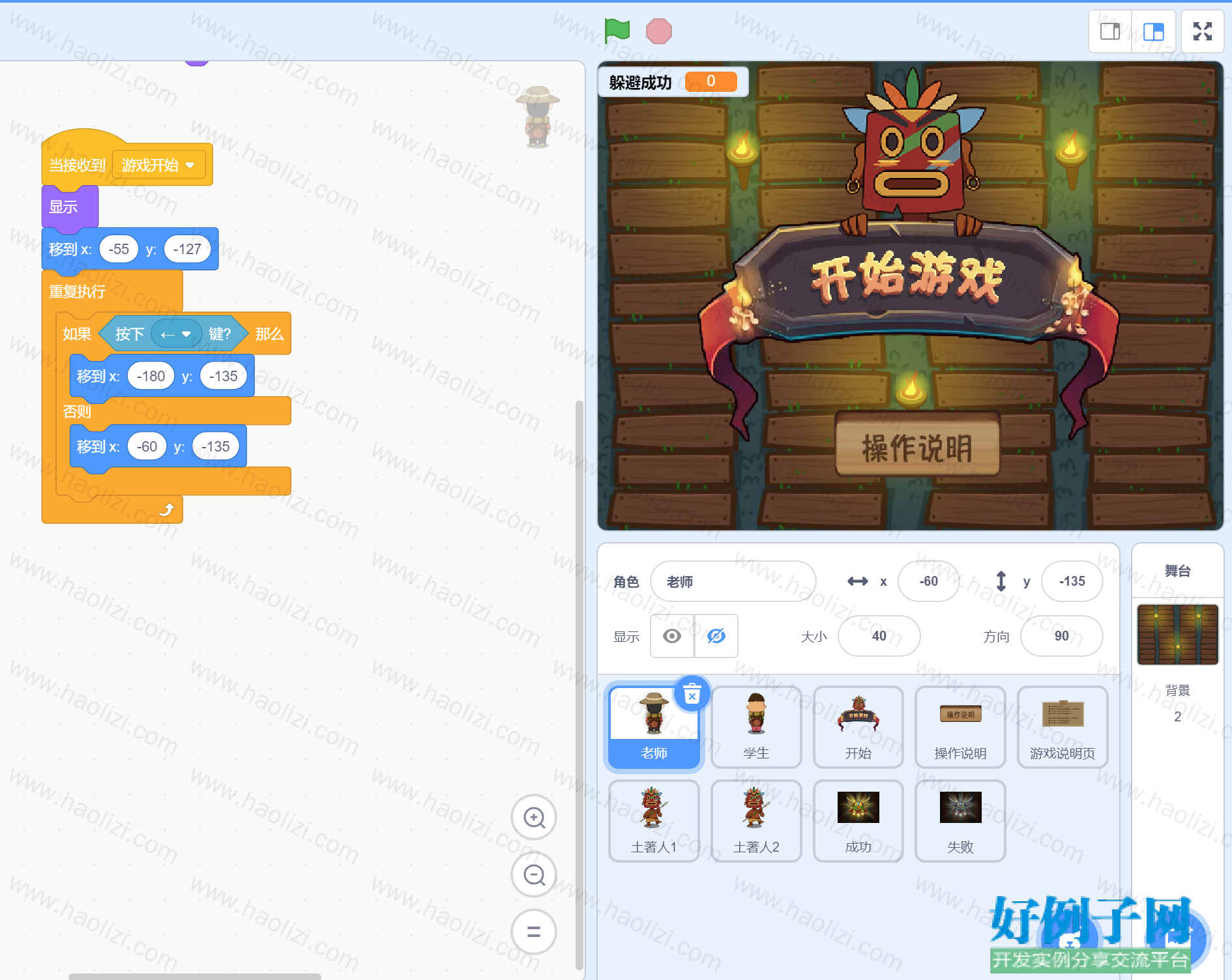1232x980 pixels.
Task: Show the sprite using eye icon
Action: (x=672, y=636)
